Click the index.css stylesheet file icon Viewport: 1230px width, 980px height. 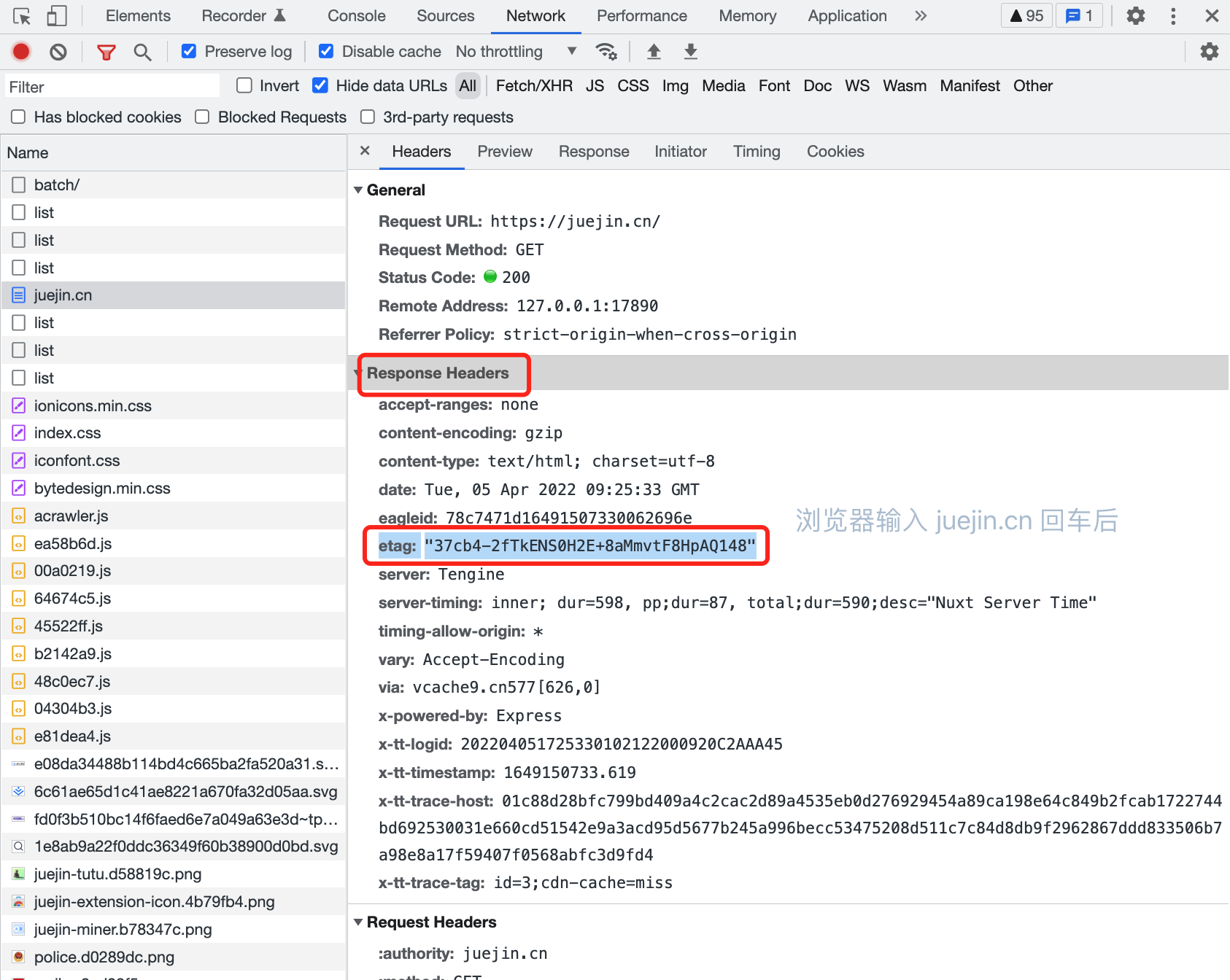[19, 433]
